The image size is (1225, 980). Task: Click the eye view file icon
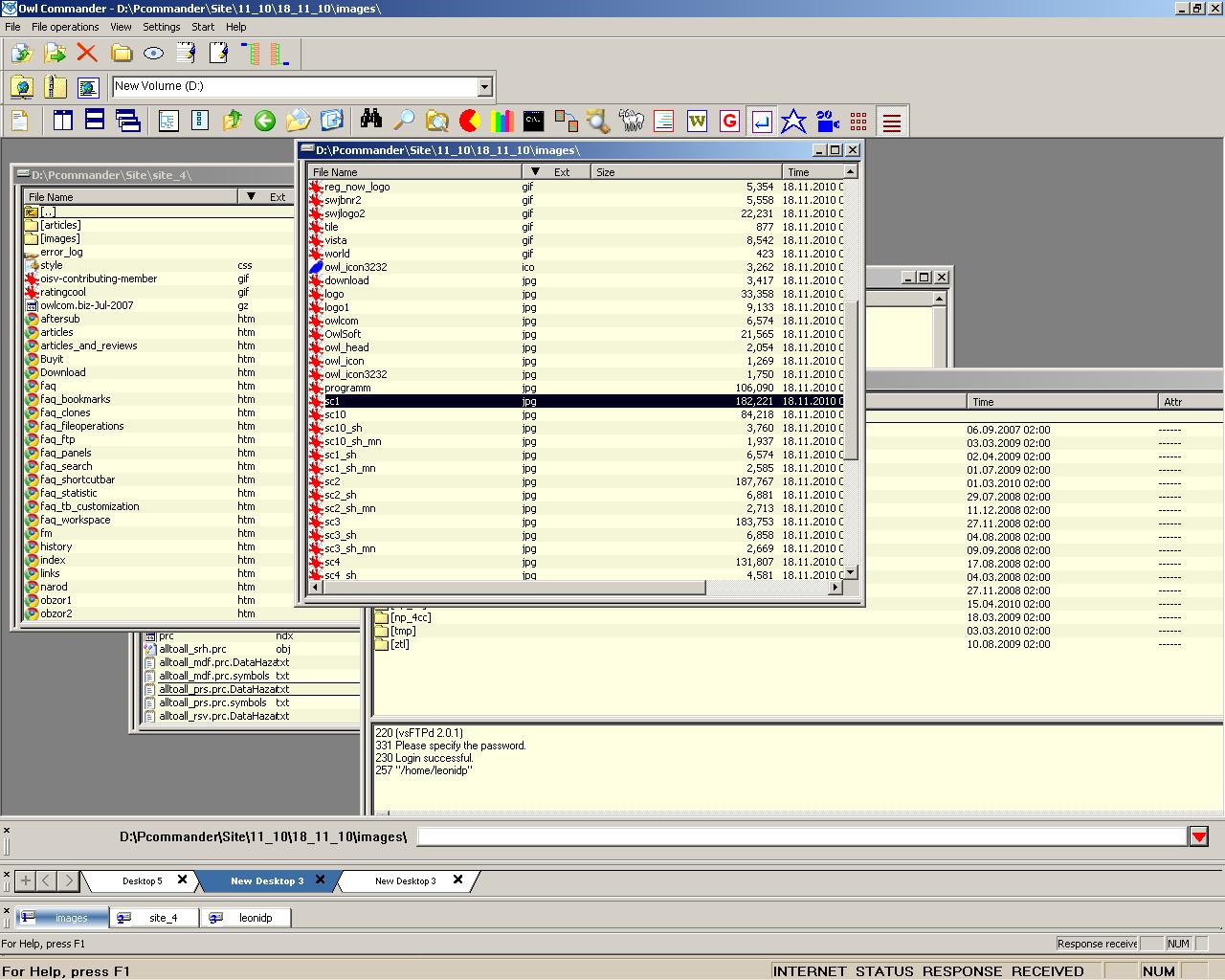coord(153,54)
